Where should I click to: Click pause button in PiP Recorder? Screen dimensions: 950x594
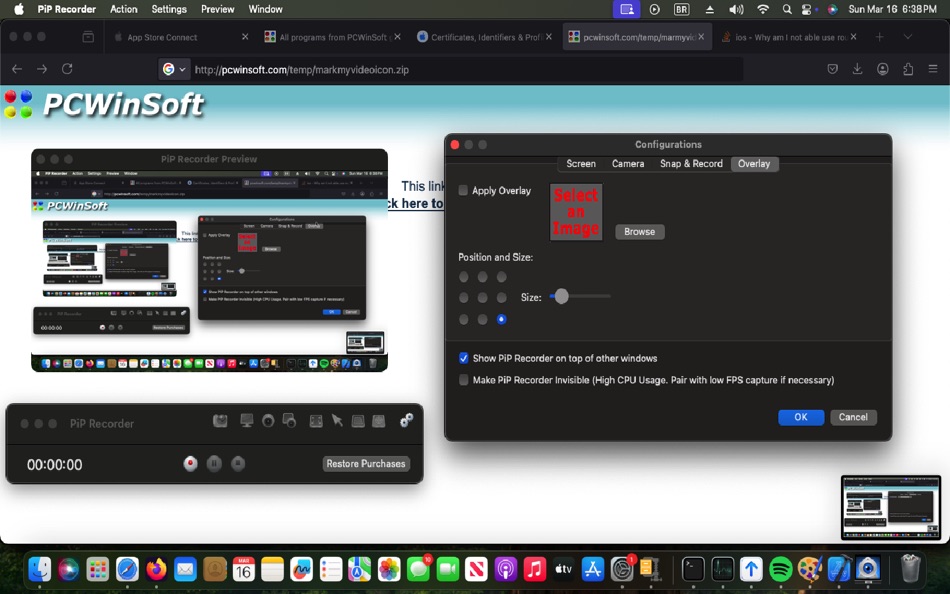(x=214, y=464)
